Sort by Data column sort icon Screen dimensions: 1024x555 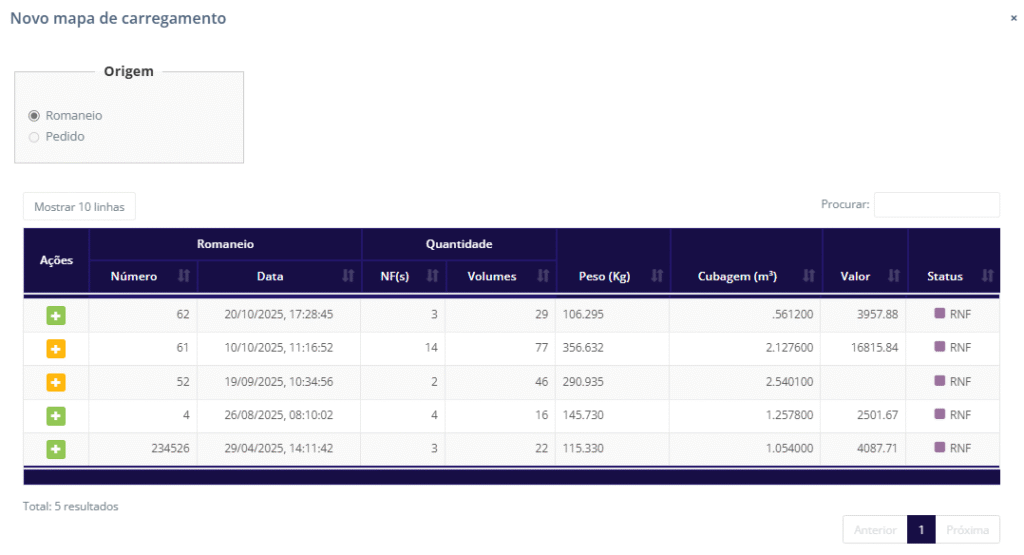(x=347, y=276)
